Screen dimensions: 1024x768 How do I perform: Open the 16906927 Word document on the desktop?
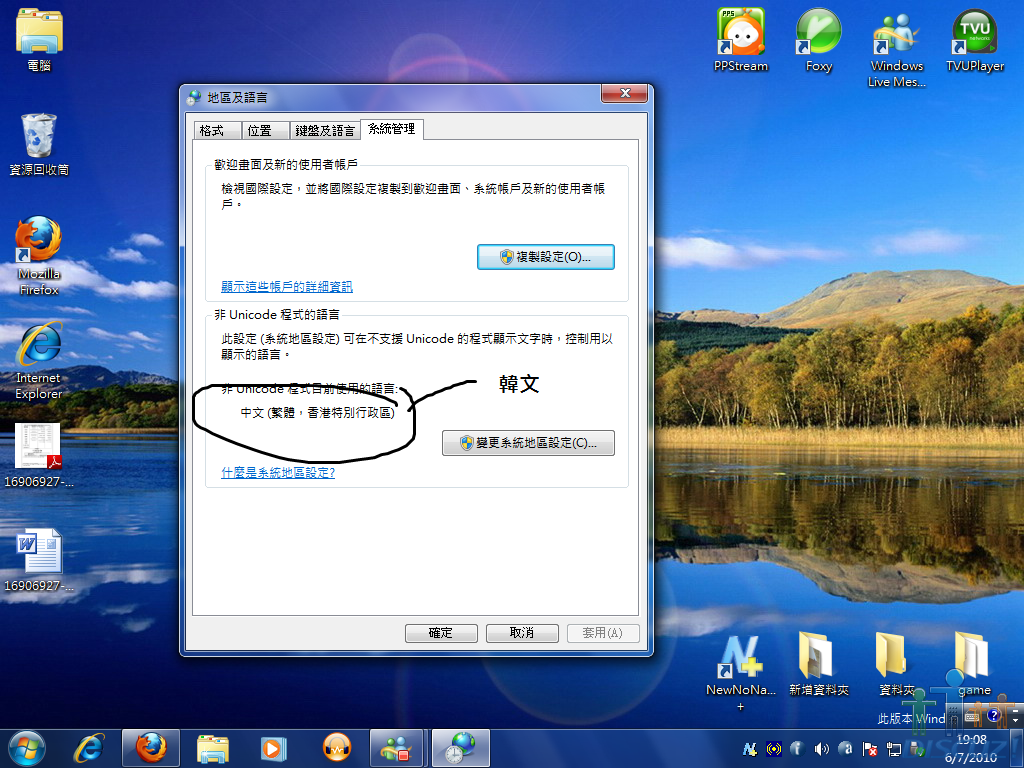tap(39, 559)
